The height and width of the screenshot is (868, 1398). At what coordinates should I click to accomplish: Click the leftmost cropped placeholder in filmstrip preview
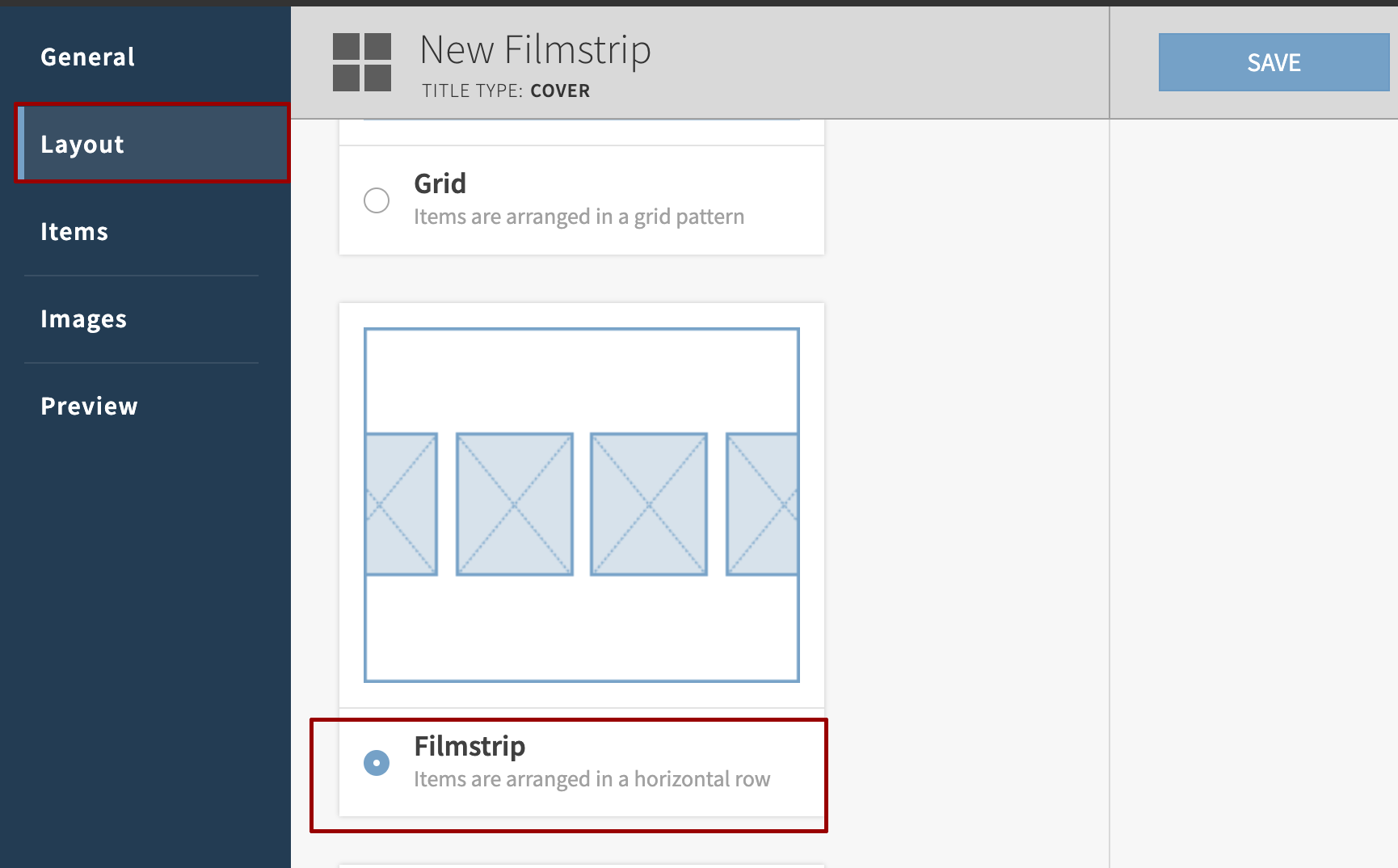402,504
